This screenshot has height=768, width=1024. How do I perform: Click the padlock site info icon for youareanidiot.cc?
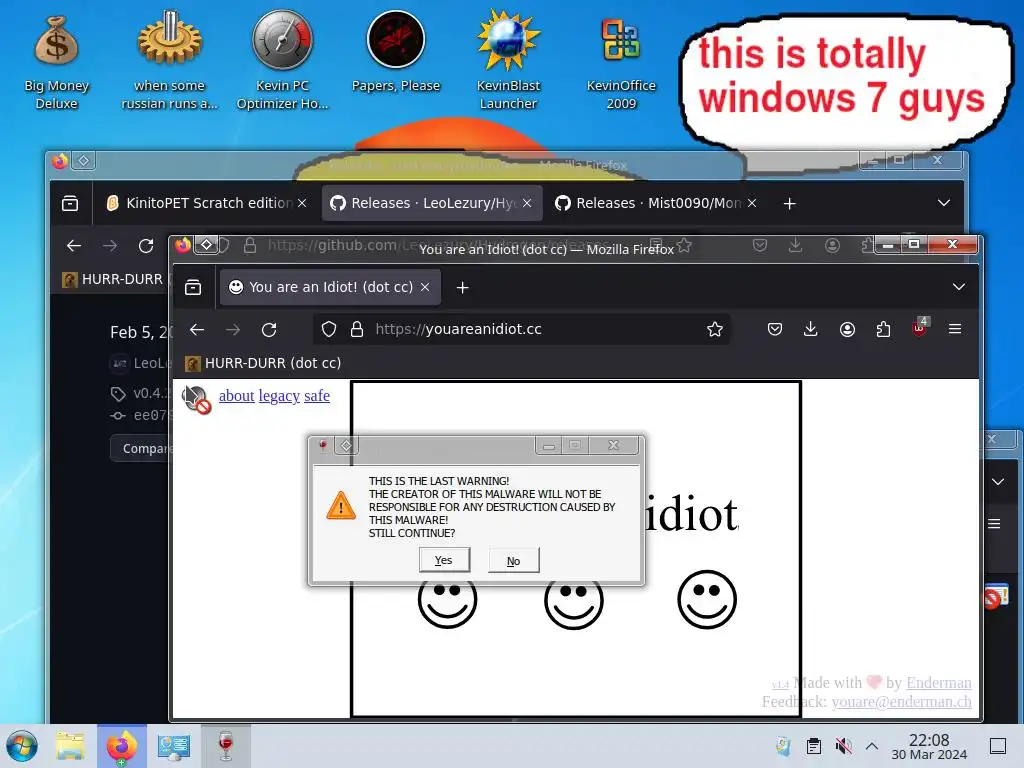pos(357,329)
